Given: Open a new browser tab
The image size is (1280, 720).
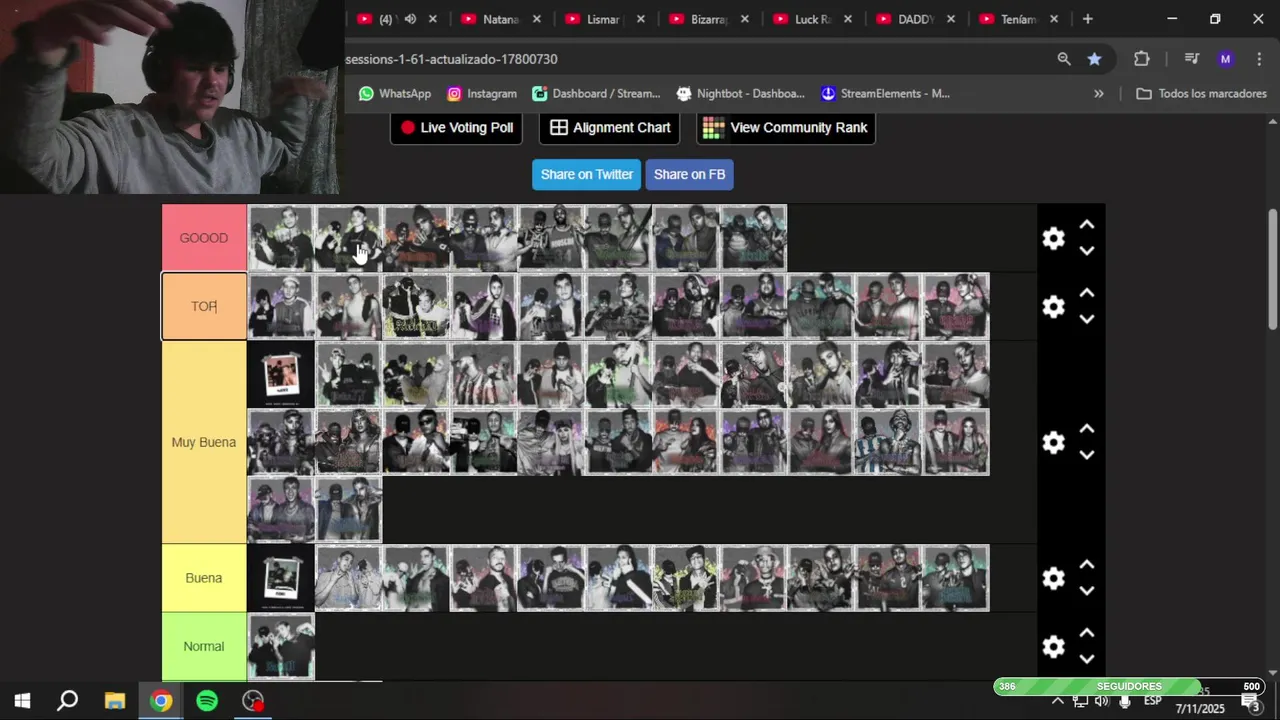Looking at the screenshot, I should [x=1088, y=19].
